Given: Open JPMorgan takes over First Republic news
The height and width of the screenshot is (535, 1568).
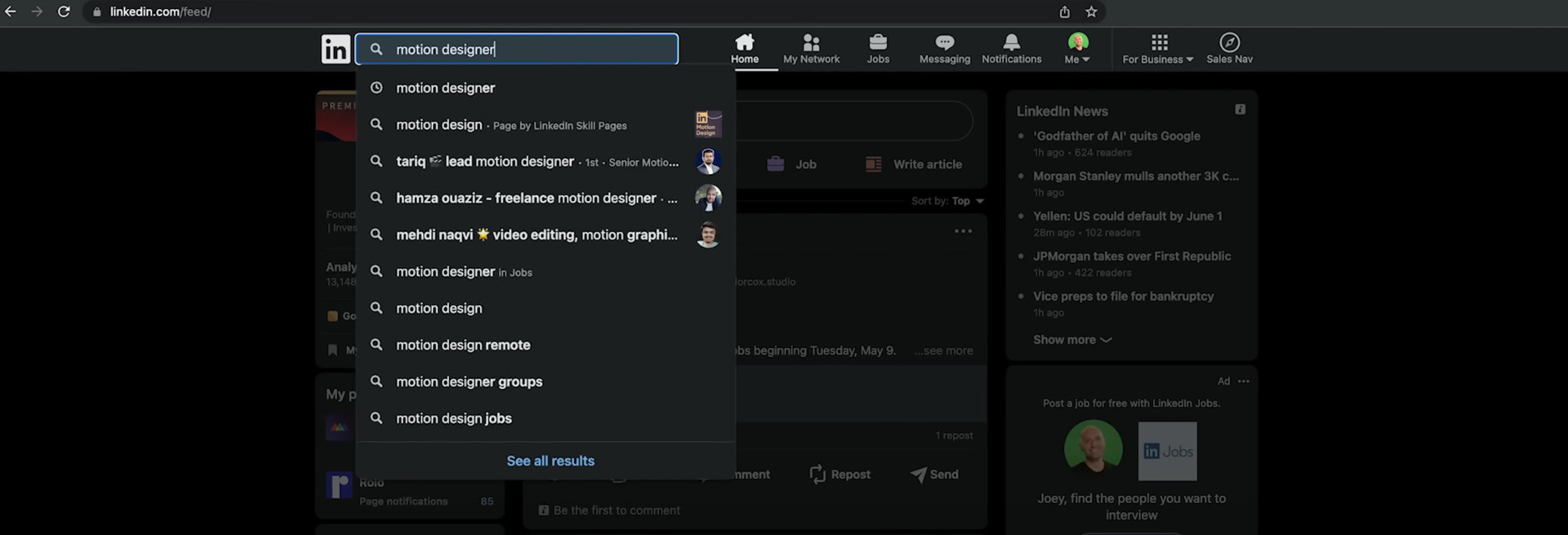Looking at the screenshot, I should point(1132,256).
